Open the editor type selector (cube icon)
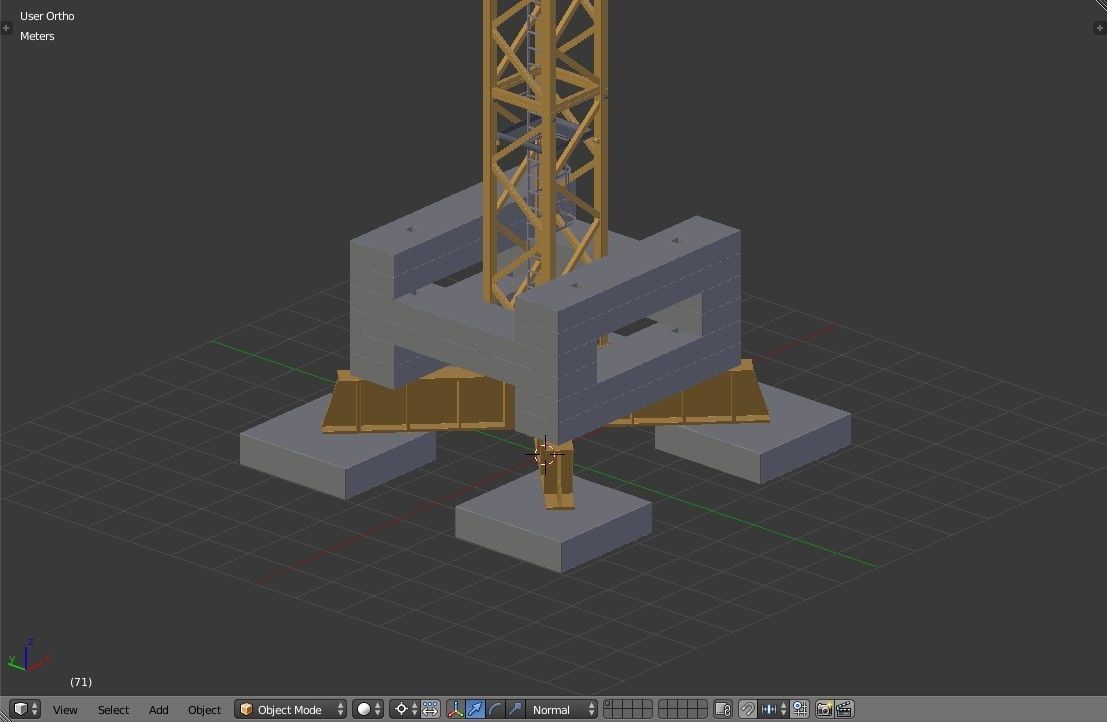The width and height of the screenshot is (1107, 722). click(x=26, y=709)
